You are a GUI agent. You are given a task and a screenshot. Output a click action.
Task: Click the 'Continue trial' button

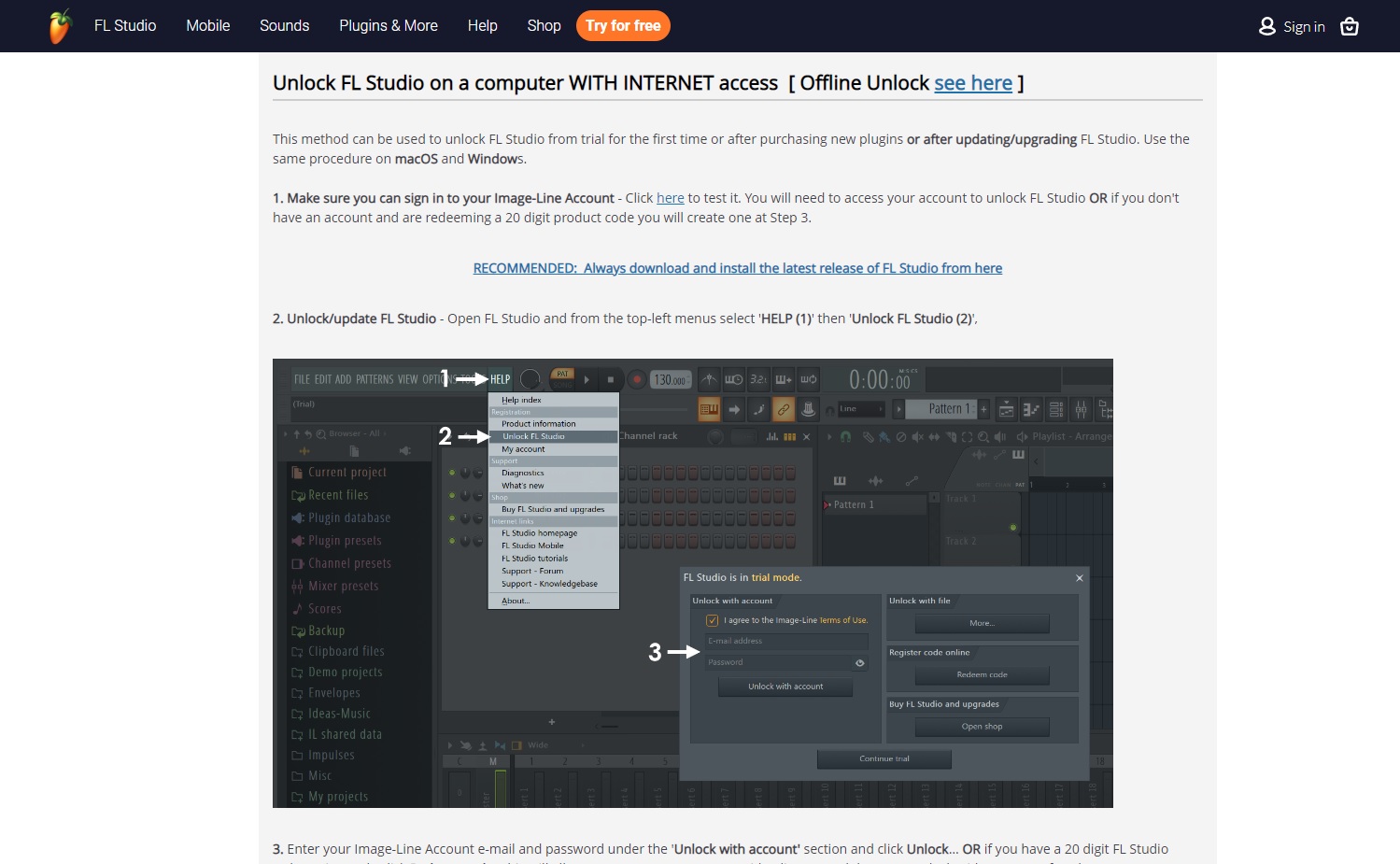pyautogui.click(x=884, y=758)
